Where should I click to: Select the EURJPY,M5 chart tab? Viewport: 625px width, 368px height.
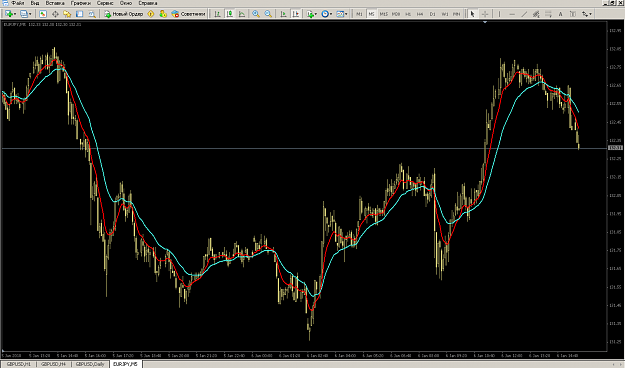[125, 364]
